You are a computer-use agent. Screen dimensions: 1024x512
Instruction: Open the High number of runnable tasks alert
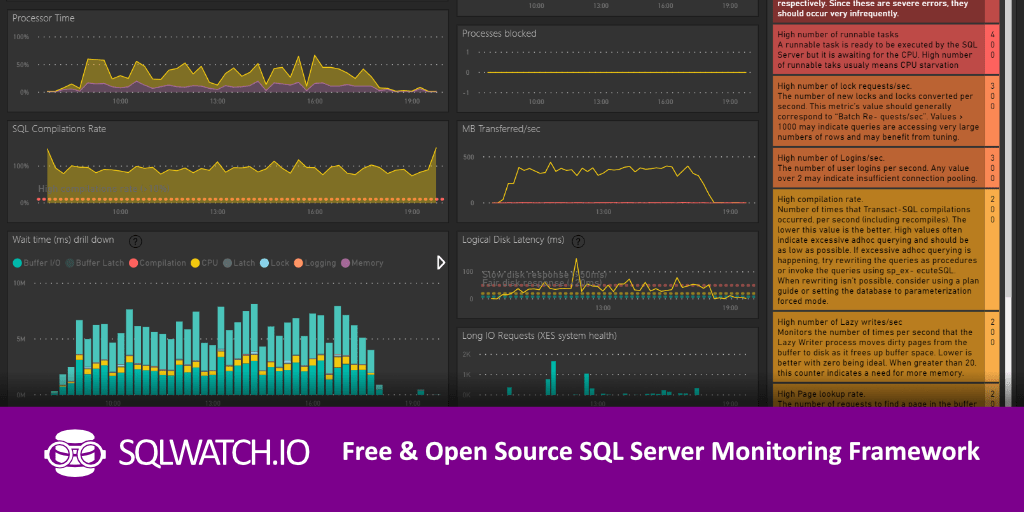(886, 50)
